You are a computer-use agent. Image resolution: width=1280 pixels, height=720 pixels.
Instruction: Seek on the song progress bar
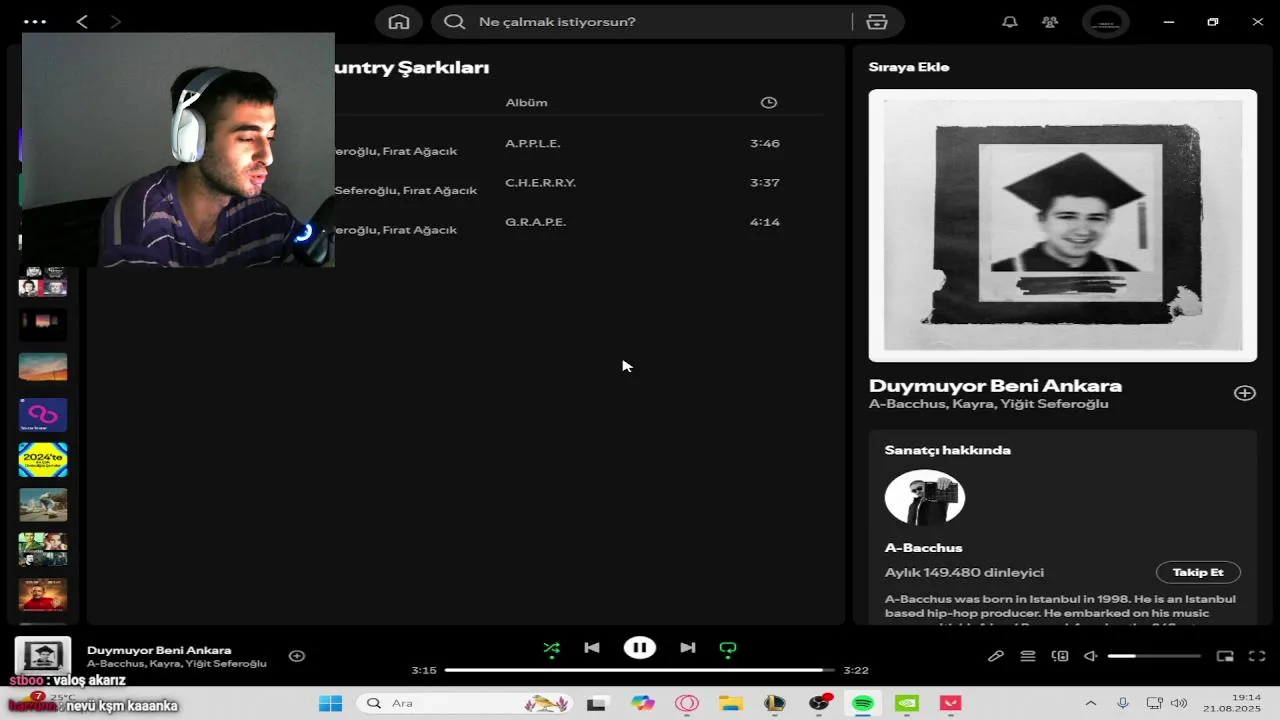(640, 670)
